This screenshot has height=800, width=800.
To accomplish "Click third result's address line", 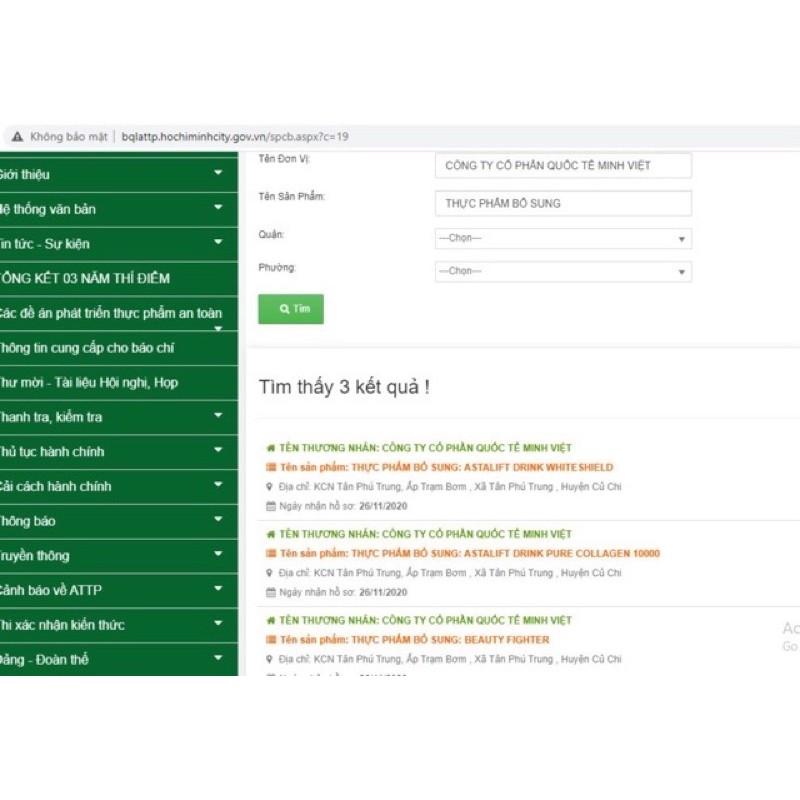I will [x=450, y=659].
